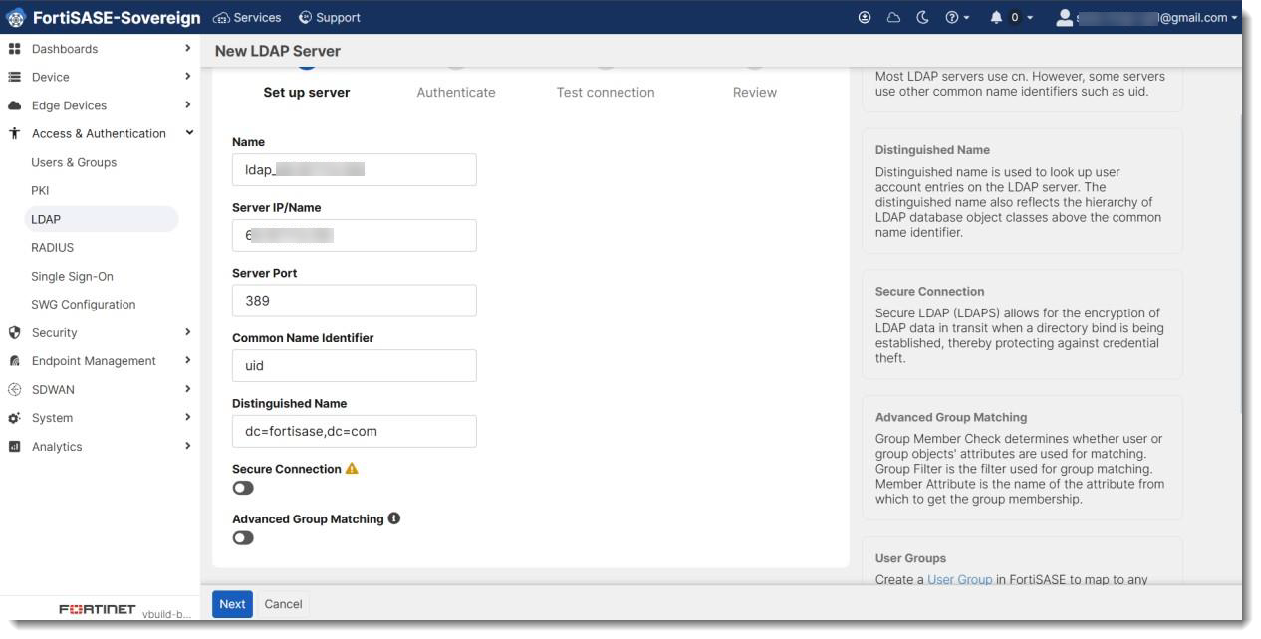Screen dimensions: 1261x639
Task: Click the user avatar icon
Action: pyautogui.click(x=1064, y=18)
